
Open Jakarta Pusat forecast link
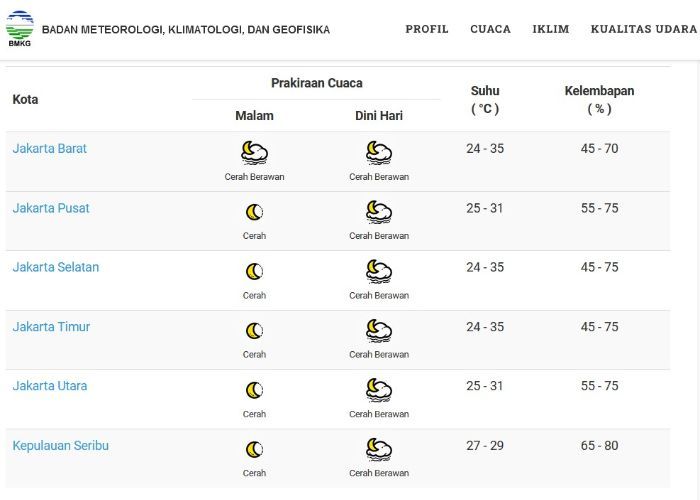coord(51,208)
